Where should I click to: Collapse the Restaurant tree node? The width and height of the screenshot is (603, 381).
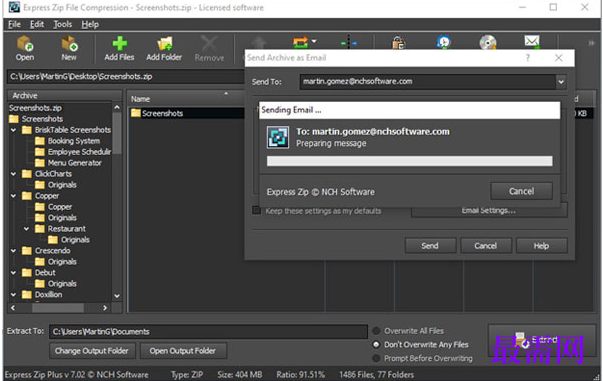click(x=27, y=229)
